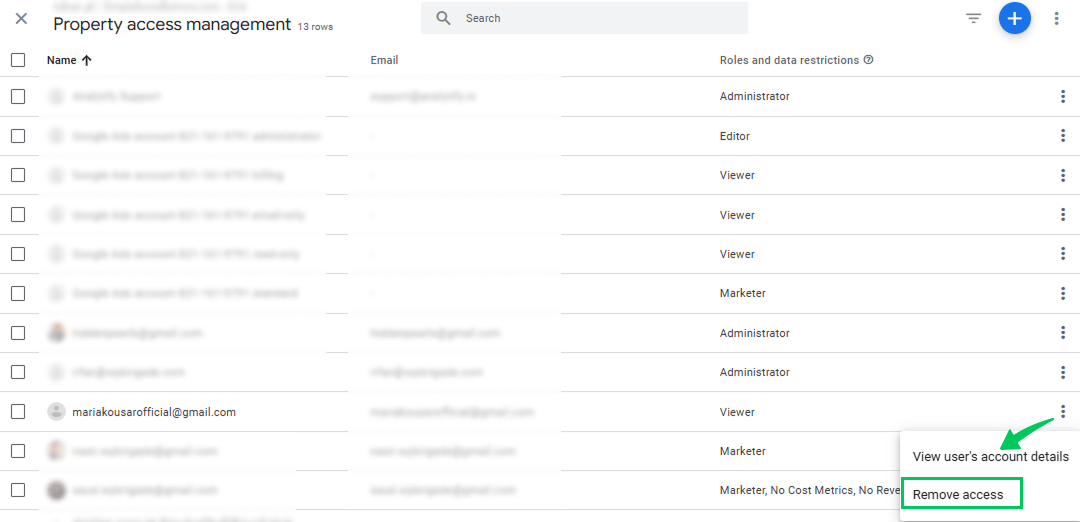Click avatar of Google Ads administrator account
The image size is (1080, 522).
[x=56, y=136]
